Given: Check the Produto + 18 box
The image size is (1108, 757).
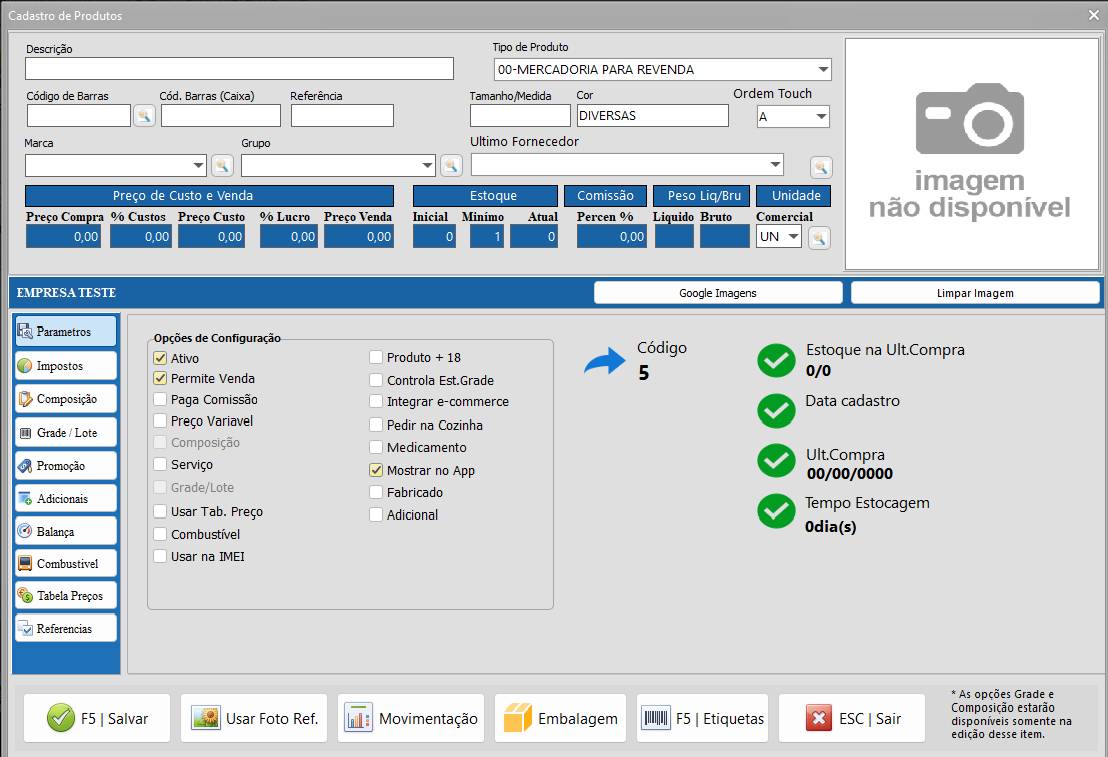Looking at the screenshot, I should tap(376, 358).
